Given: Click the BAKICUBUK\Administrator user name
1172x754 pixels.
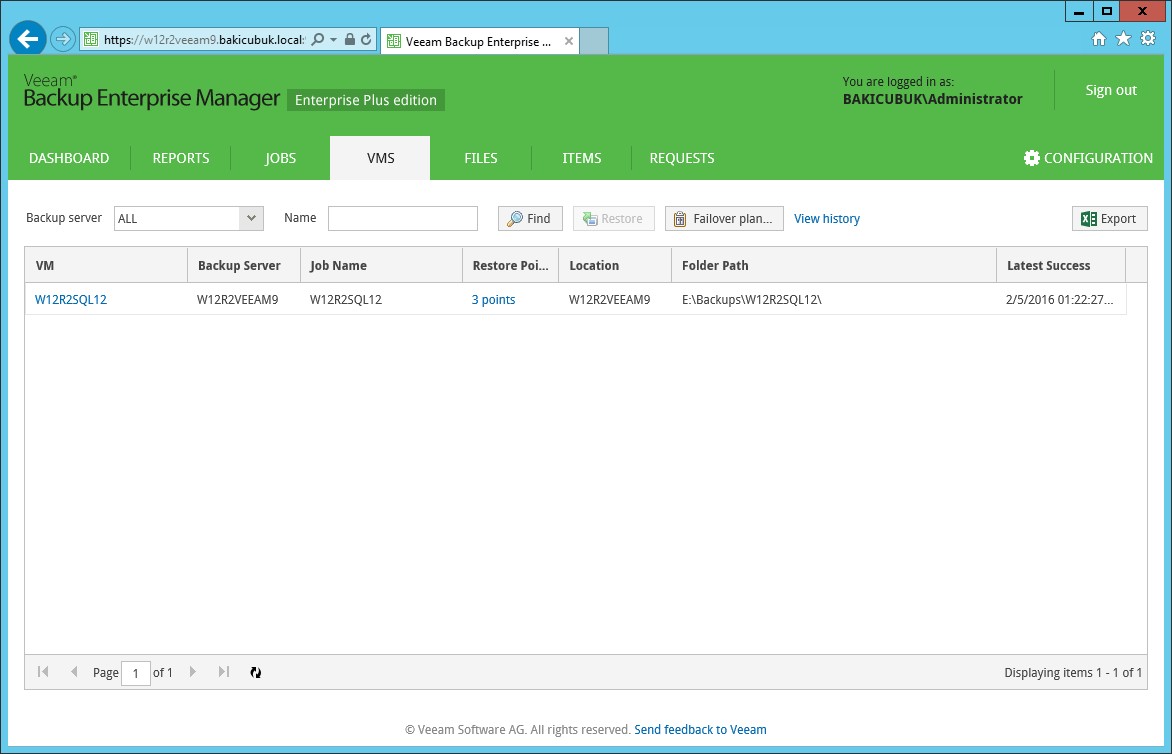Looking at the screenshot, I should coord(933,99).
